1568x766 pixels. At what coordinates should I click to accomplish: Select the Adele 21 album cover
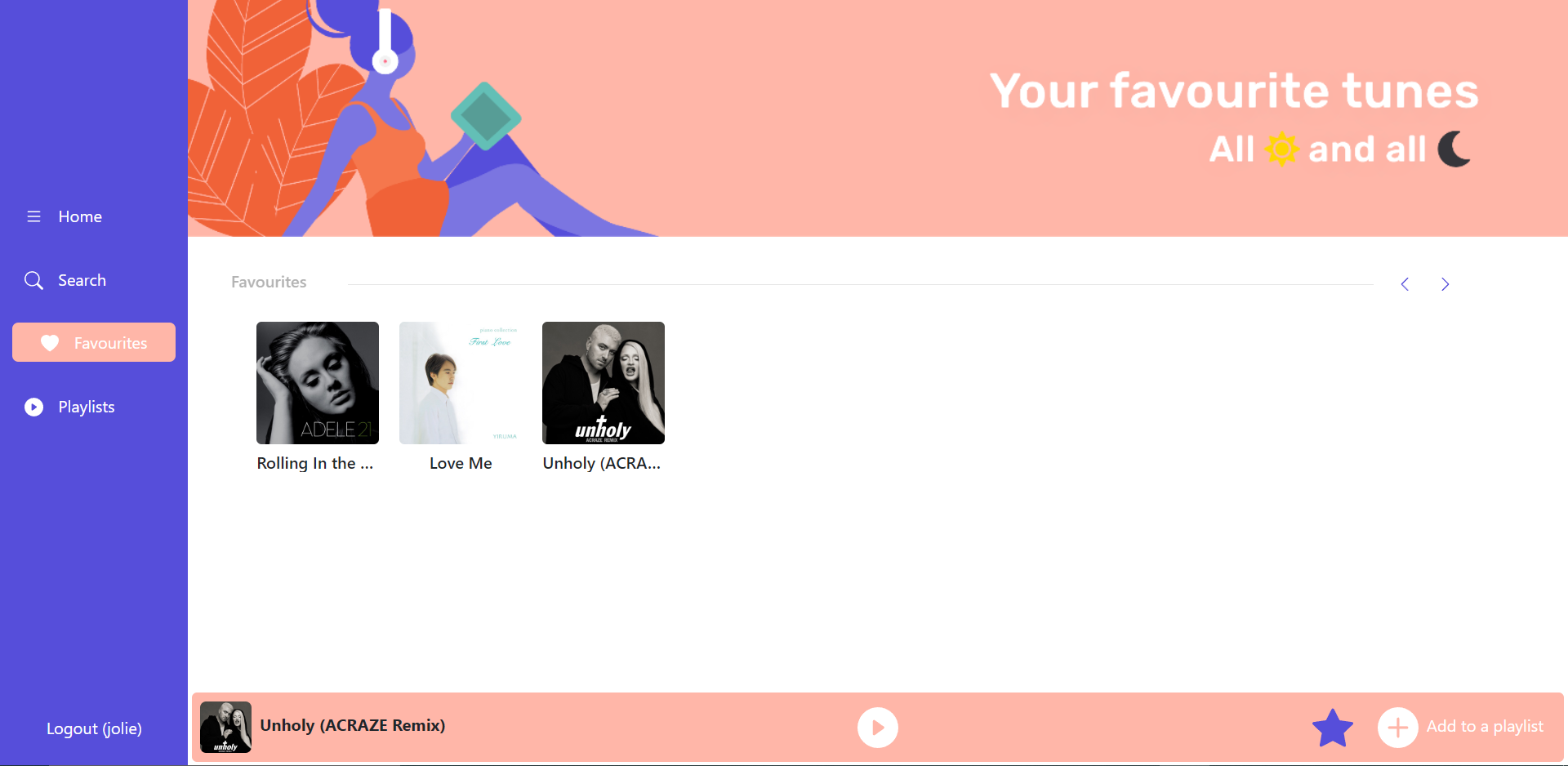(318, 383)
